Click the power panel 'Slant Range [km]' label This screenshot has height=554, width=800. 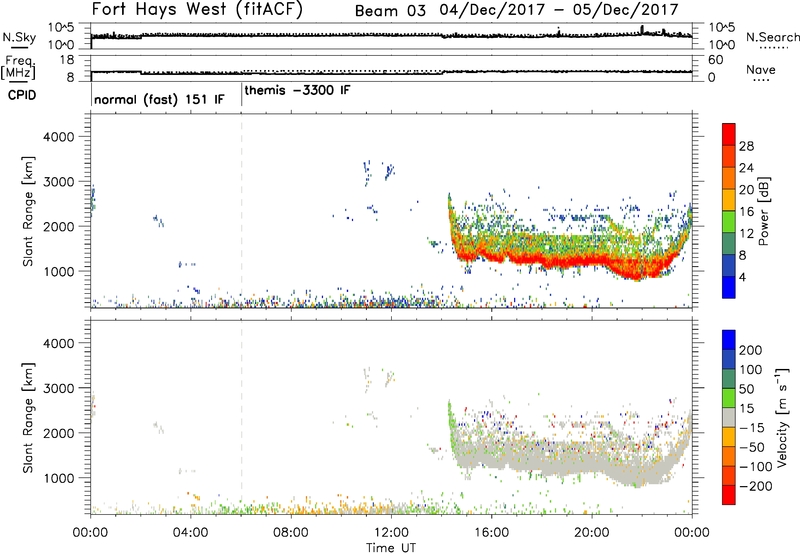coord(28,211)
